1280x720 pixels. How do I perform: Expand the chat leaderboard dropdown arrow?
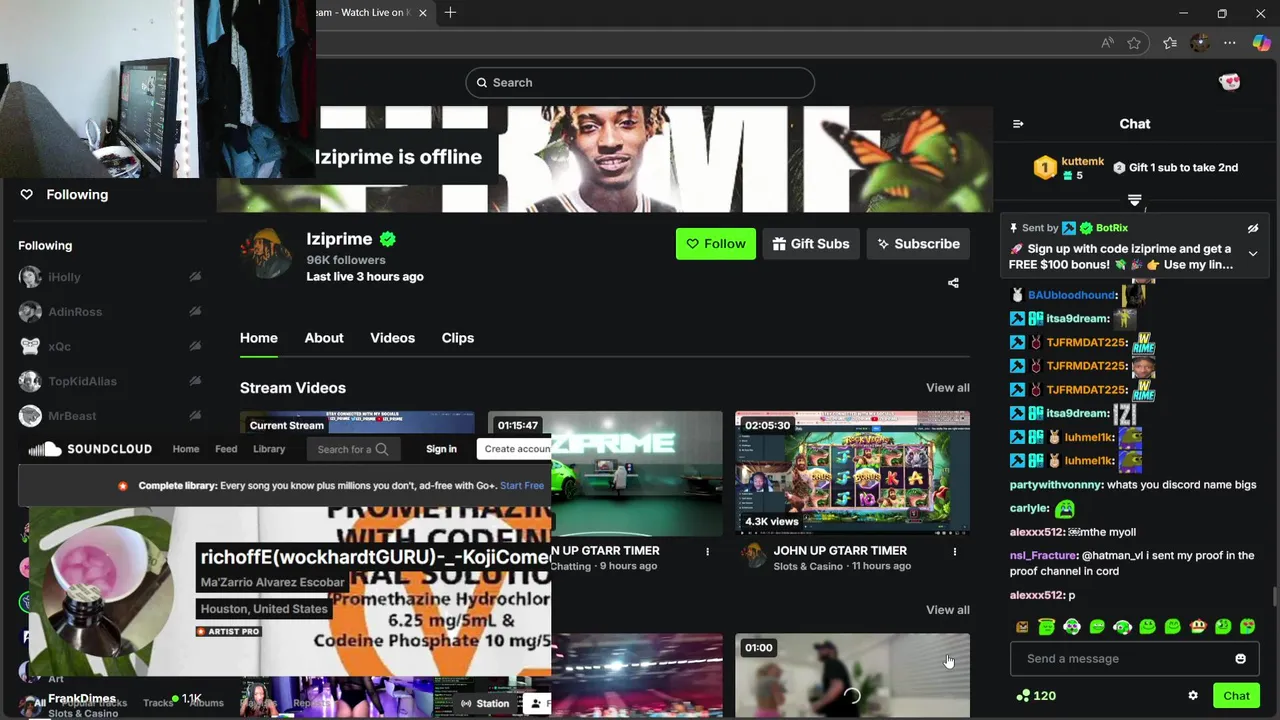pyautogui.click(x=1134, y=201)
